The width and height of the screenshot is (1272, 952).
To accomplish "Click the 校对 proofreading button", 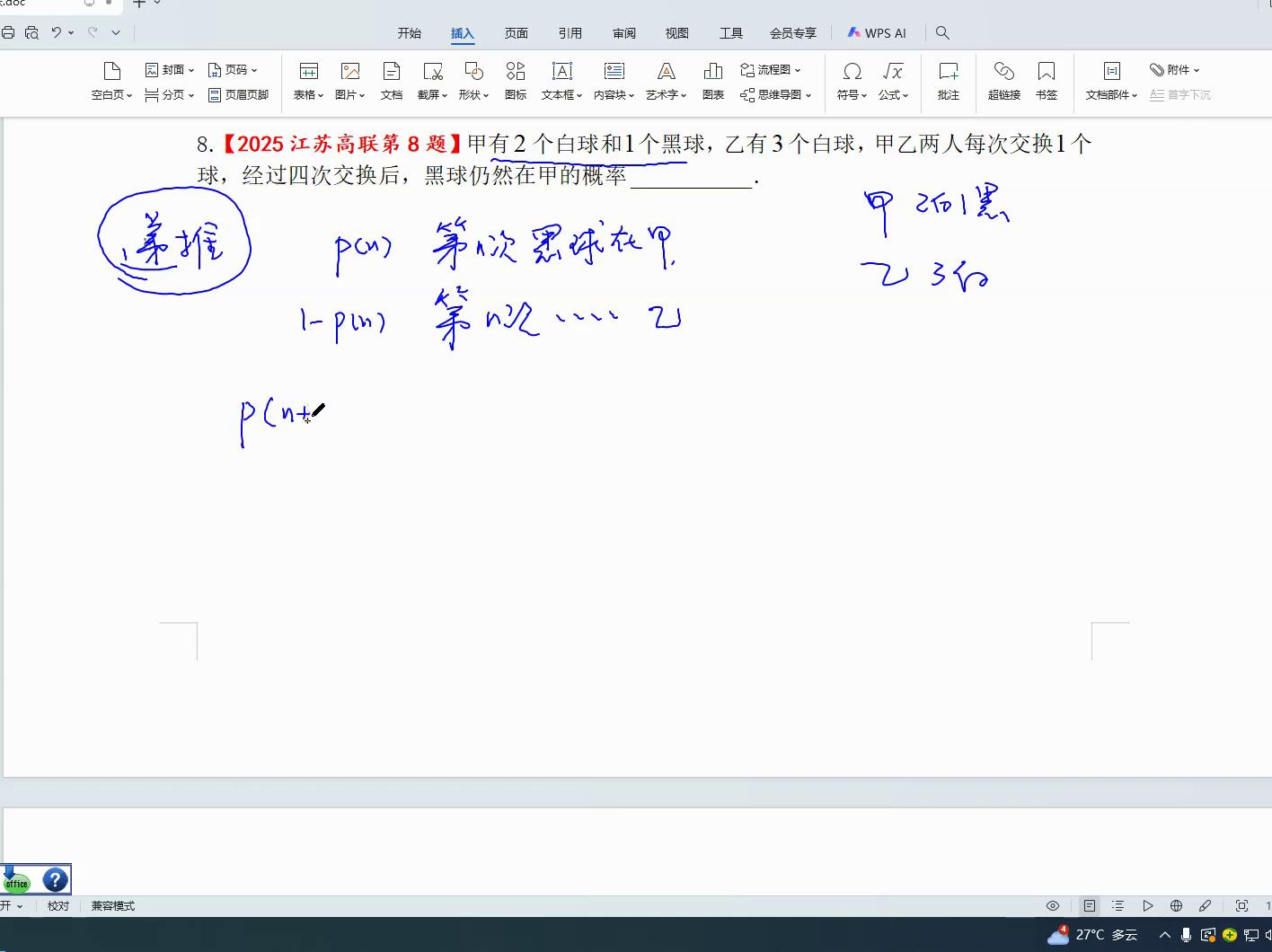I will (57, 905).
